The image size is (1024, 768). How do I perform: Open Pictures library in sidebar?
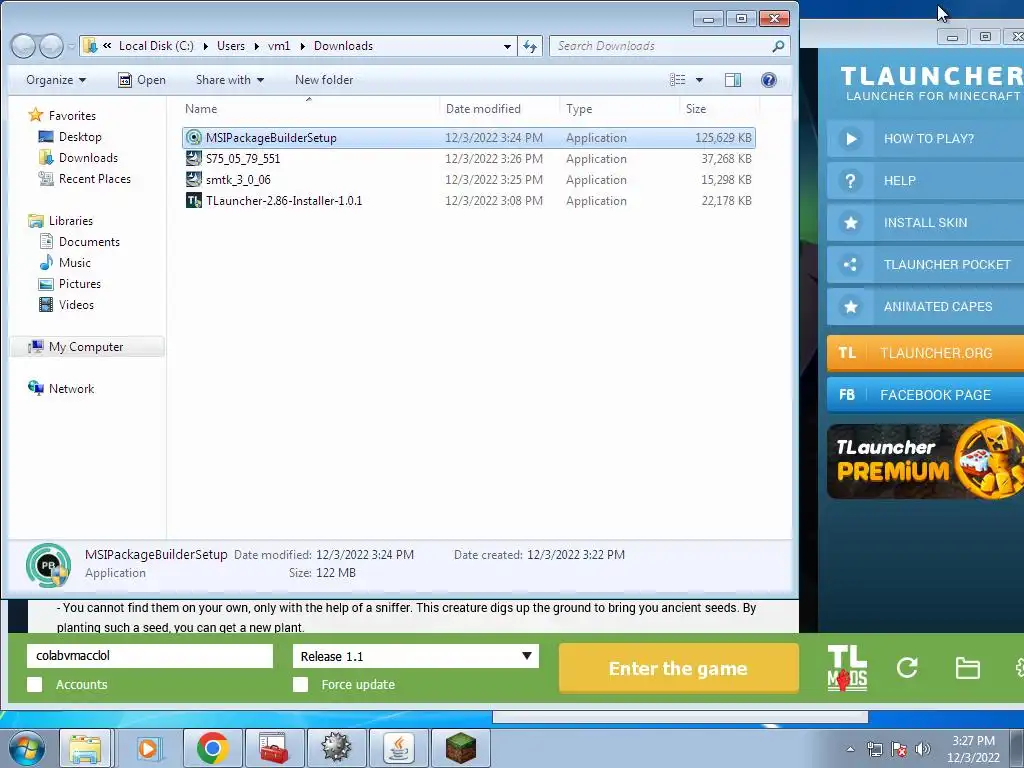(79, 283)
